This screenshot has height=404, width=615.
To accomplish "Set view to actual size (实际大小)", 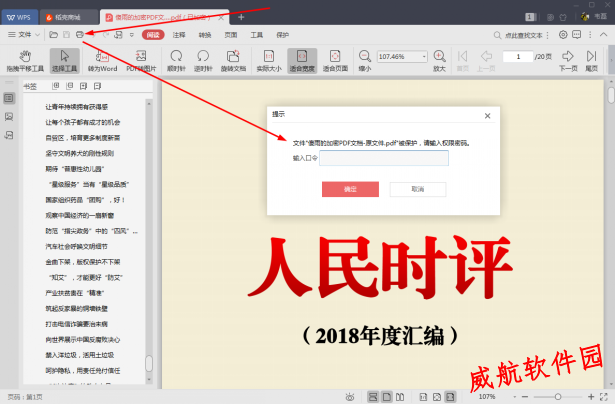I will (x=269, y=61).
